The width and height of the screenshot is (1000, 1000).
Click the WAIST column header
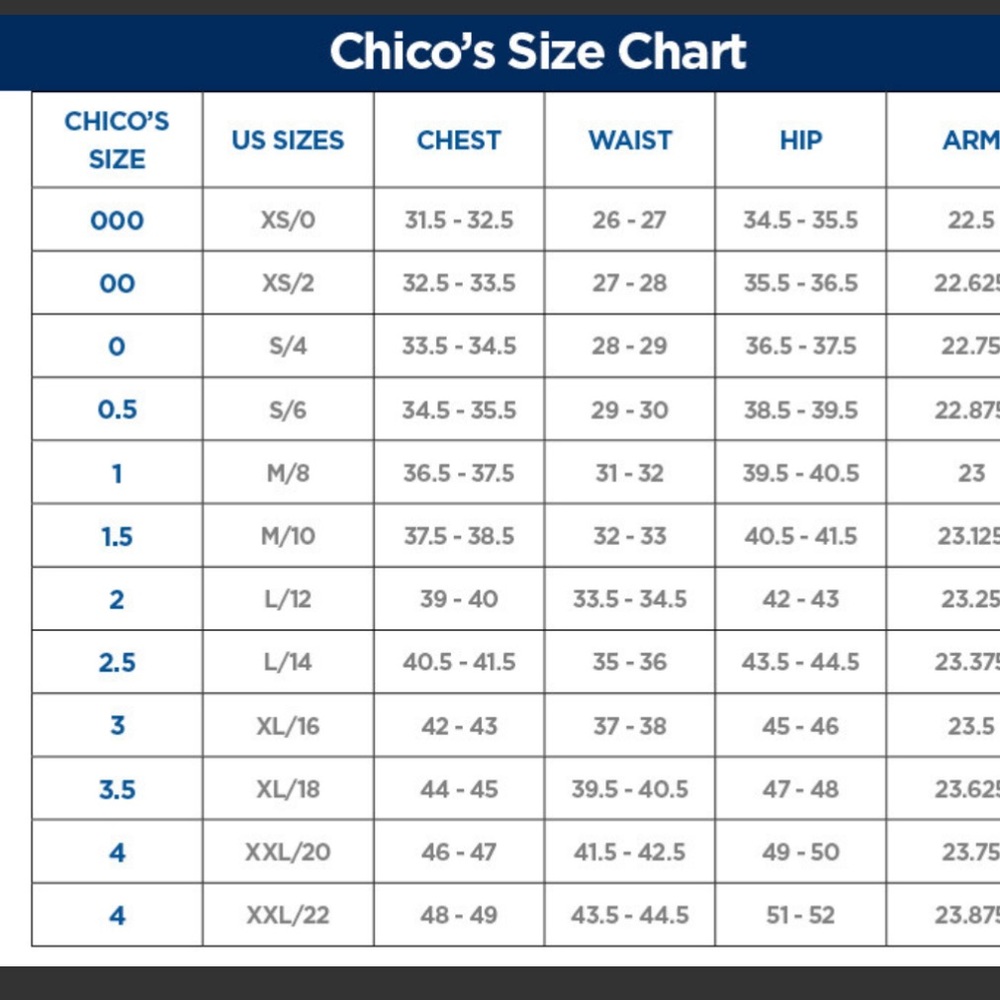click(629, 140)
